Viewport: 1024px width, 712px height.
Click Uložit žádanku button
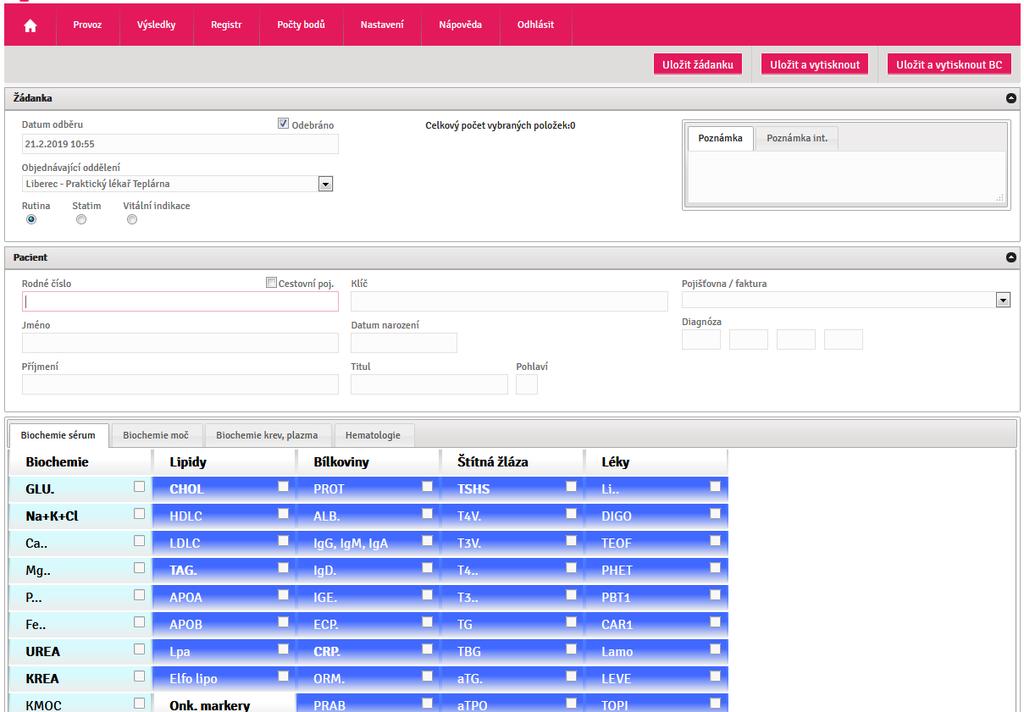697,65
